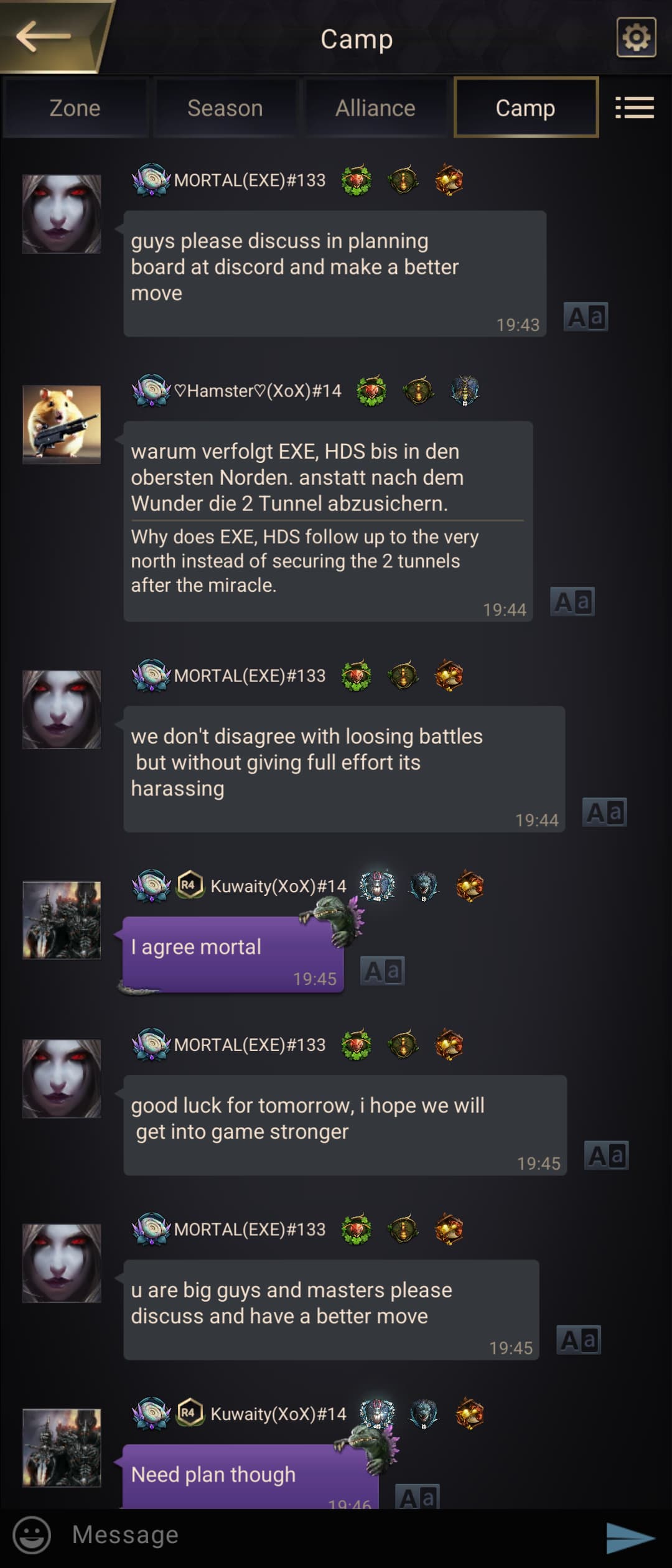The height and width of the screenshot is (1568, 672).
Task: Open MORTAL's avatar on the first message
Action: pyautogui.click(x=62, y=214)
